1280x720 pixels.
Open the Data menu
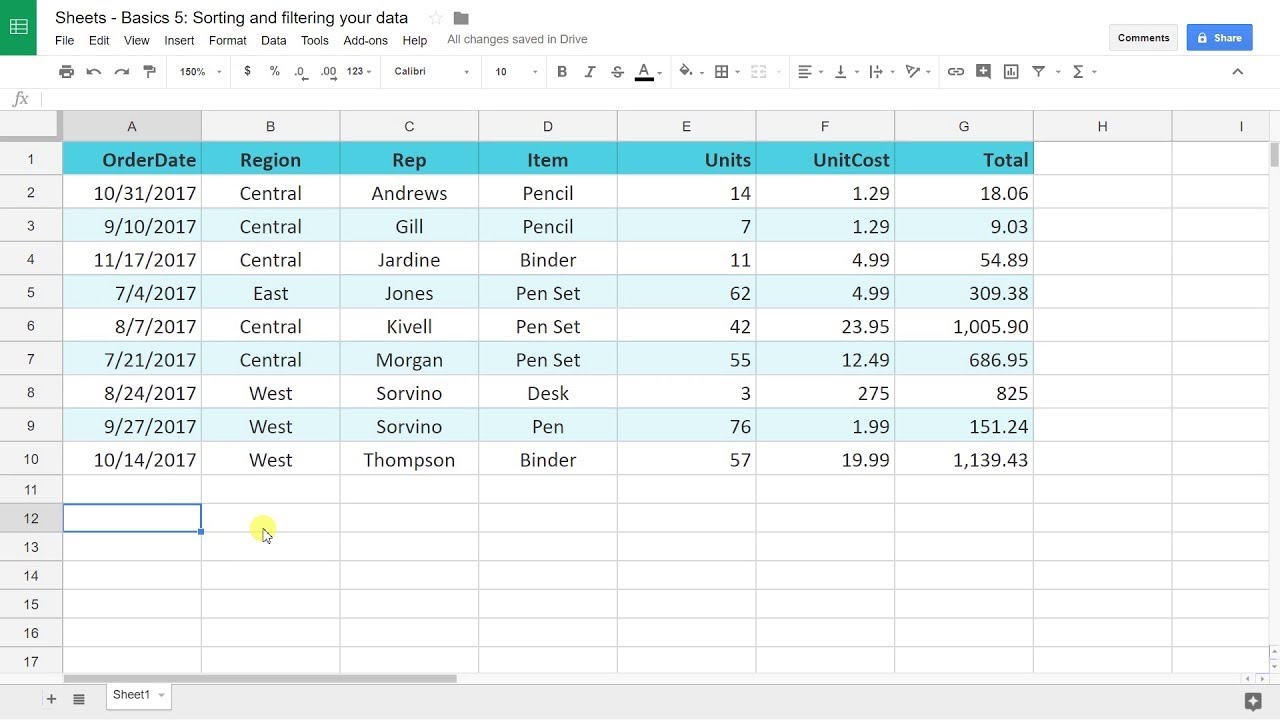pyautogui.click(x=273, y=41)
